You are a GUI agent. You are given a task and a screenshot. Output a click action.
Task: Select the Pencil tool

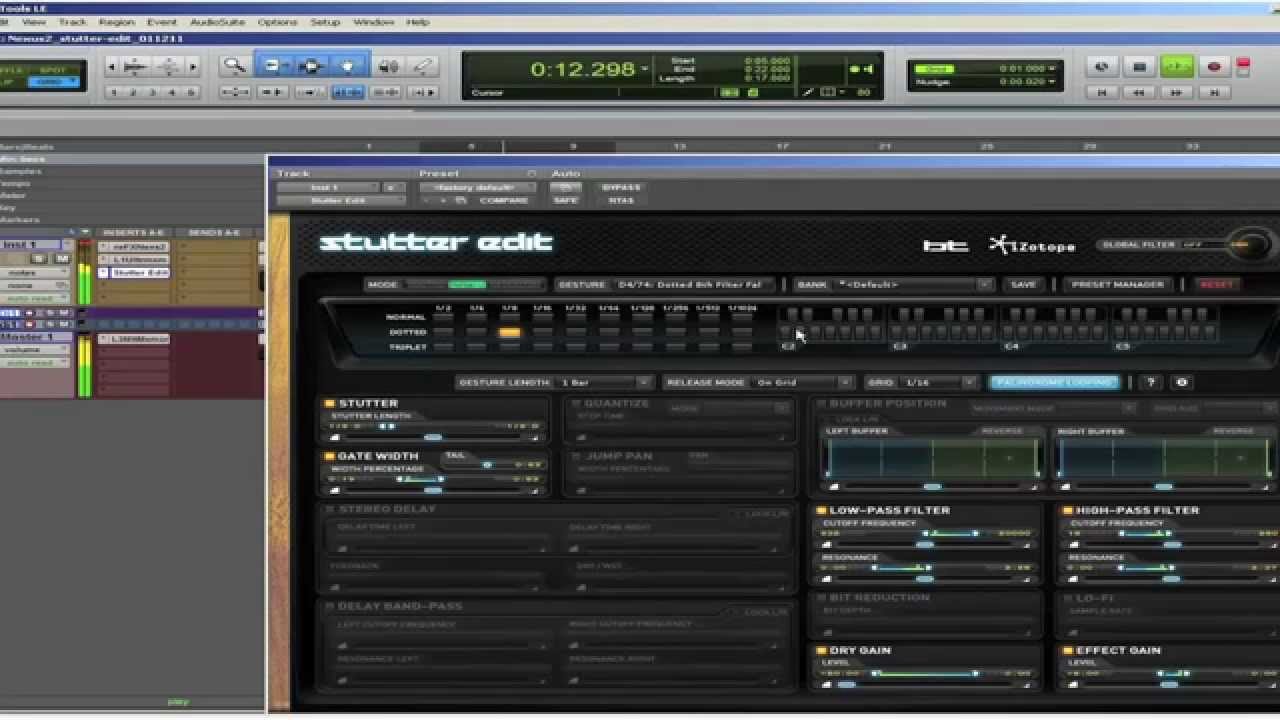(423, 66)
